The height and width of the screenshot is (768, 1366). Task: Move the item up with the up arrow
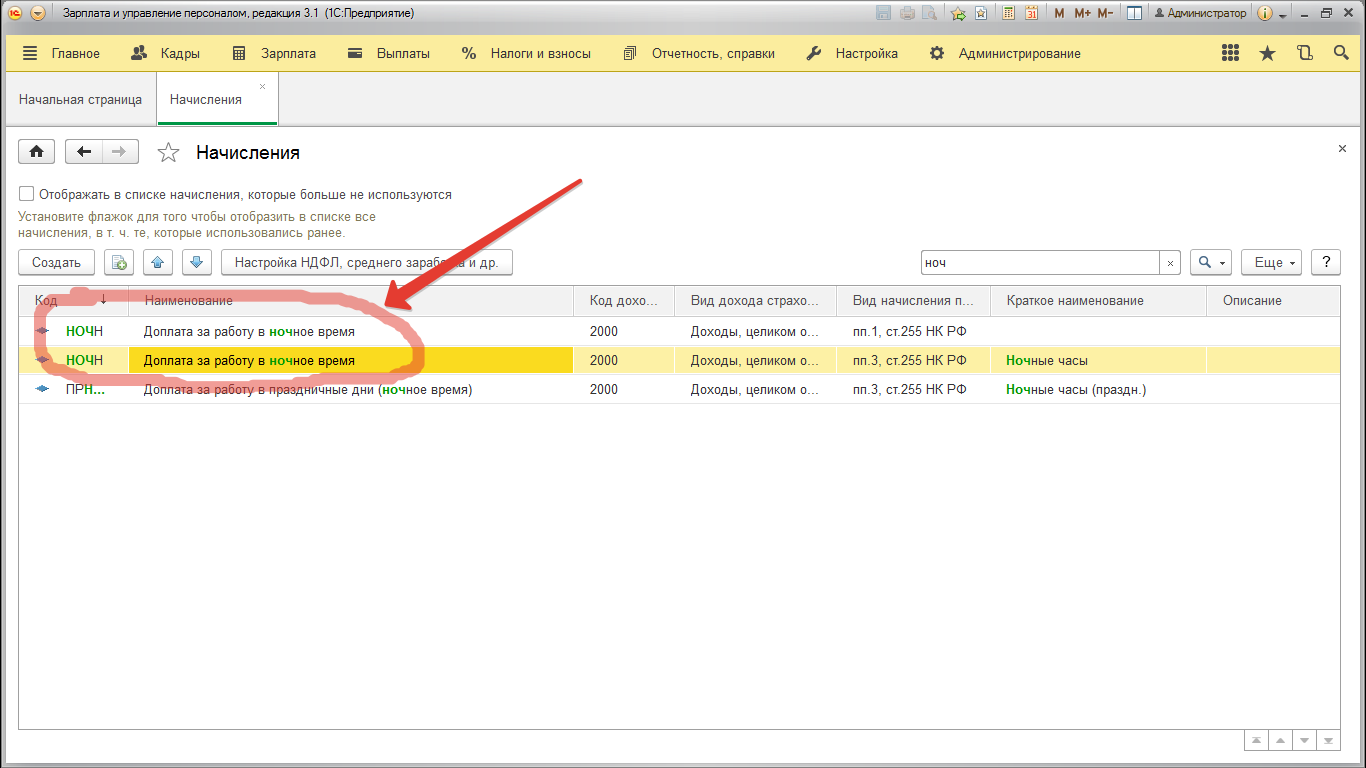tap(158, 263)
